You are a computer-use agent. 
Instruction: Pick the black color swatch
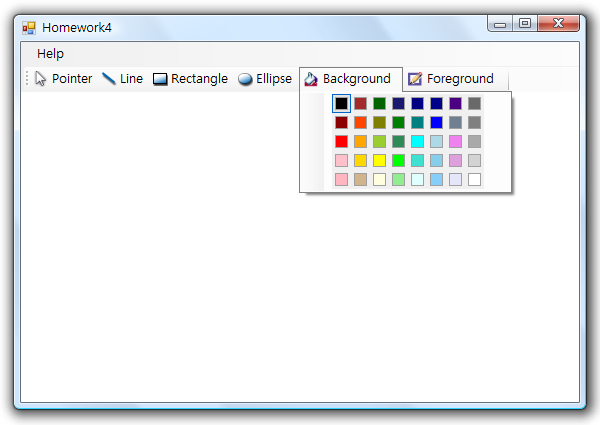(x=341, y=104)
